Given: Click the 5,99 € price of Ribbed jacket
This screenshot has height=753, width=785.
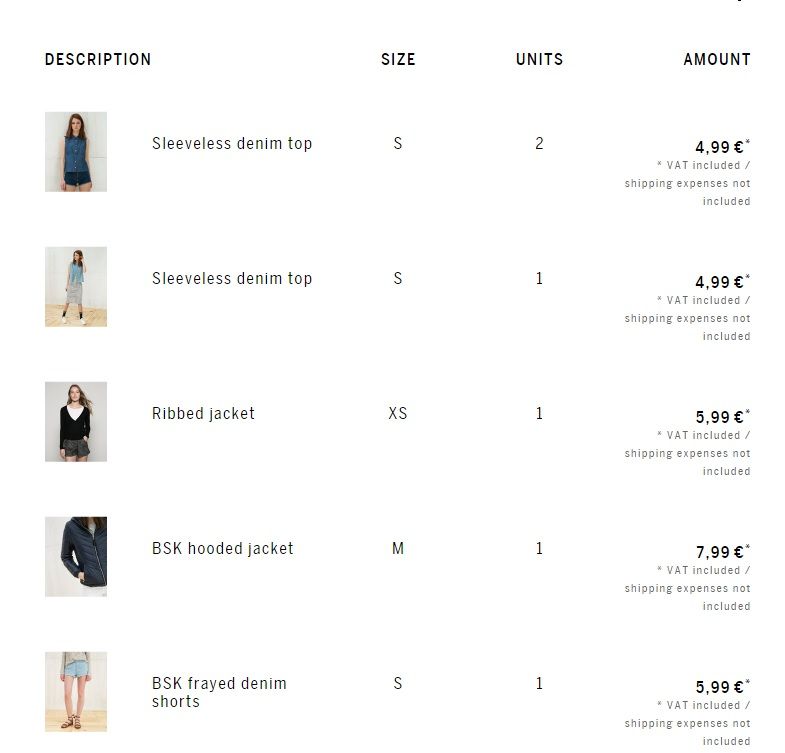Looking at the screenshot, I should [x=720, y=417].
